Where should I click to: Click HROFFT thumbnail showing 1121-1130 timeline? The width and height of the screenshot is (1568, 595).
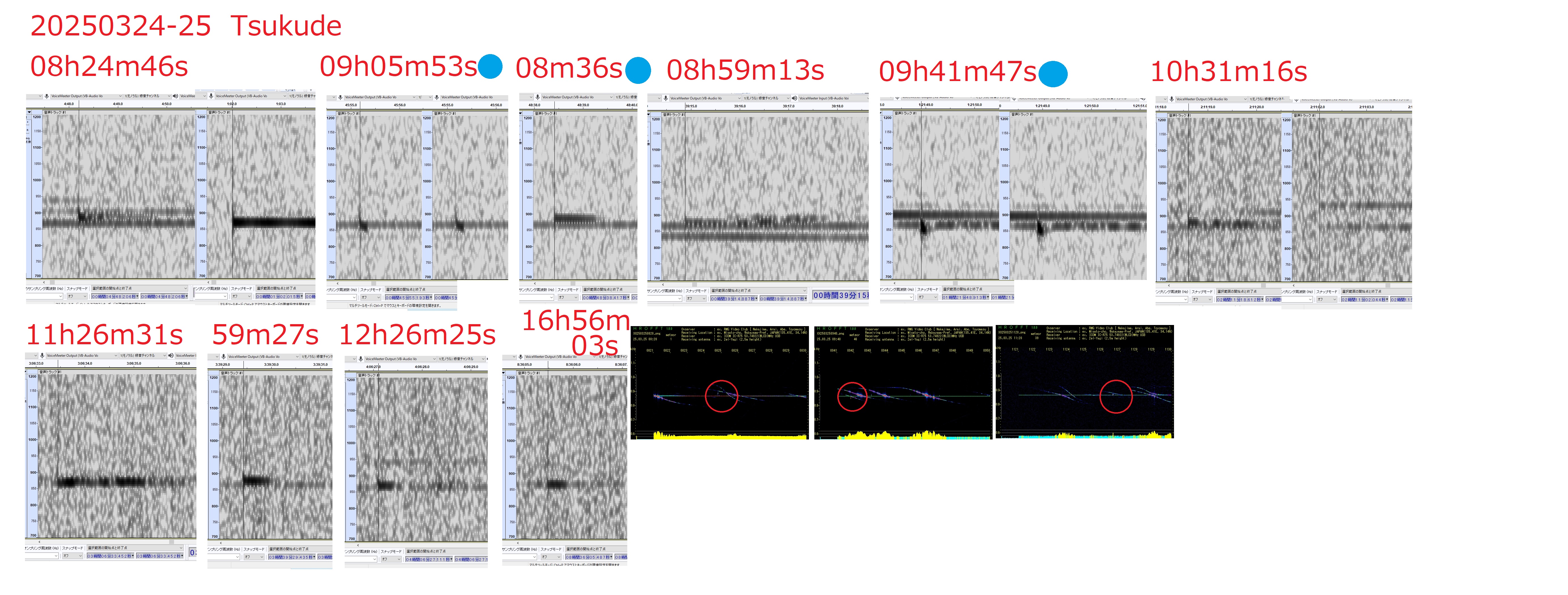click(x=1084, y=381)
